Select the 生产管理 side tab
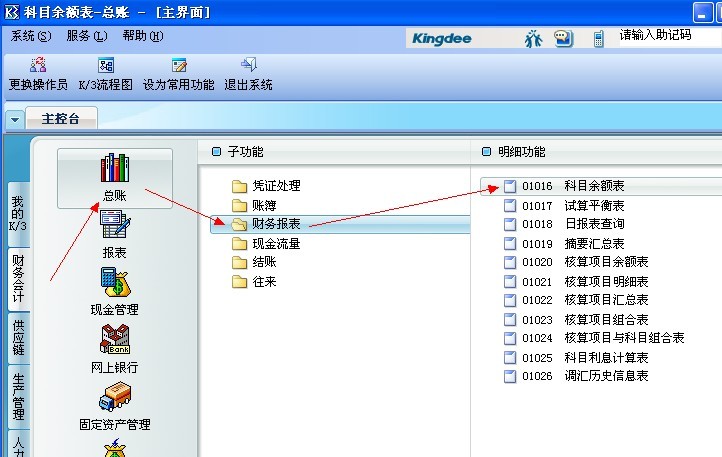This screenshot has width=722, height=457. pyautogui.click(x=18, y=396)
